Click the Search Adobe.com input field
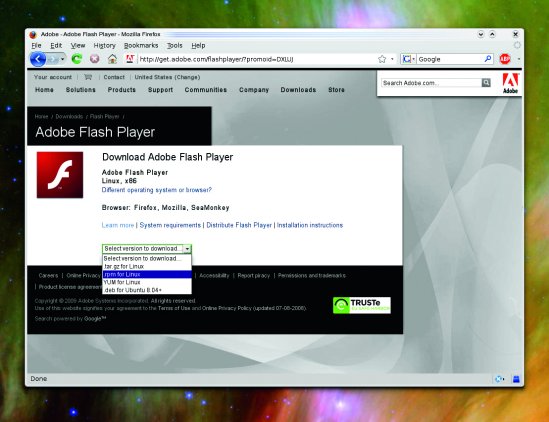Image resolution: width=549 pixels, height=422 pixels. [x=431, y=83]
